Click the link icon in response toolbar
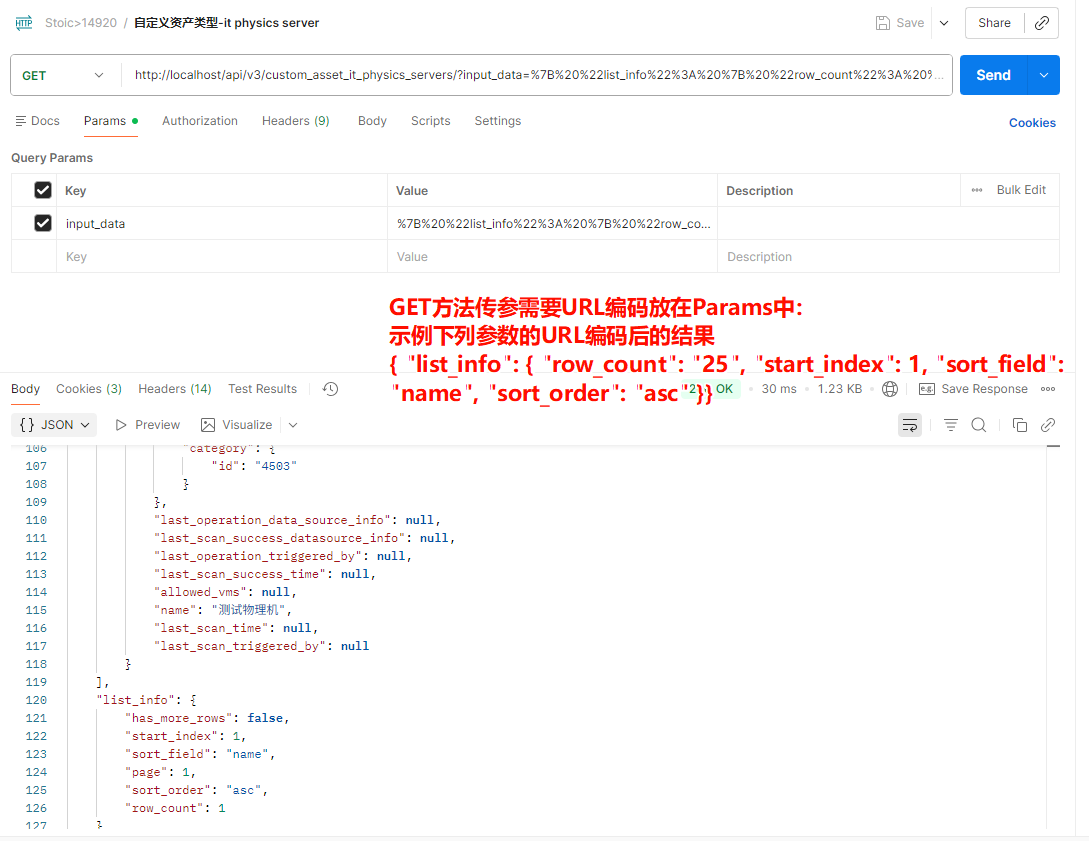1089x841 pixels. pyautogui.click(x=1048, y=425)
